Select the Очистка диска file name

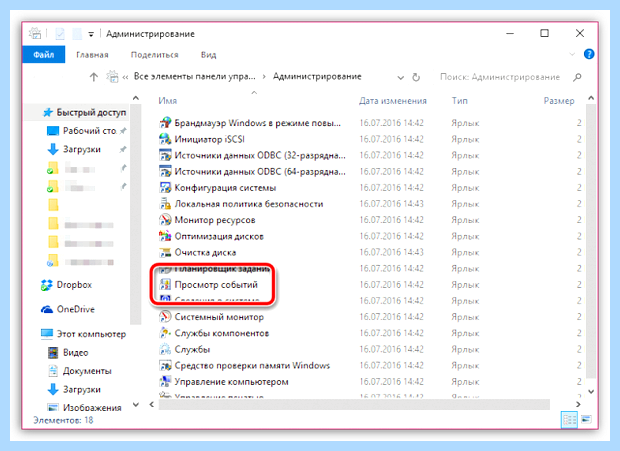click(x=206, y=252)
